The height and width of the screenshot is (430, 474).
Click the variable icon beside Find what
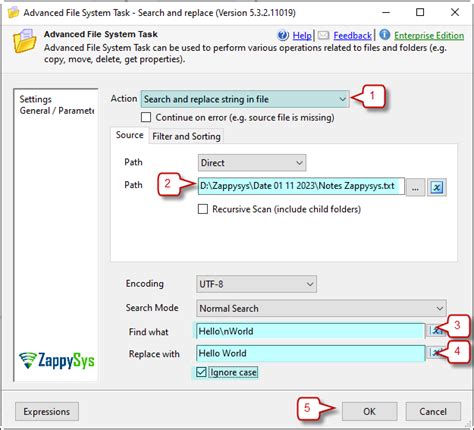coord(435,331)
